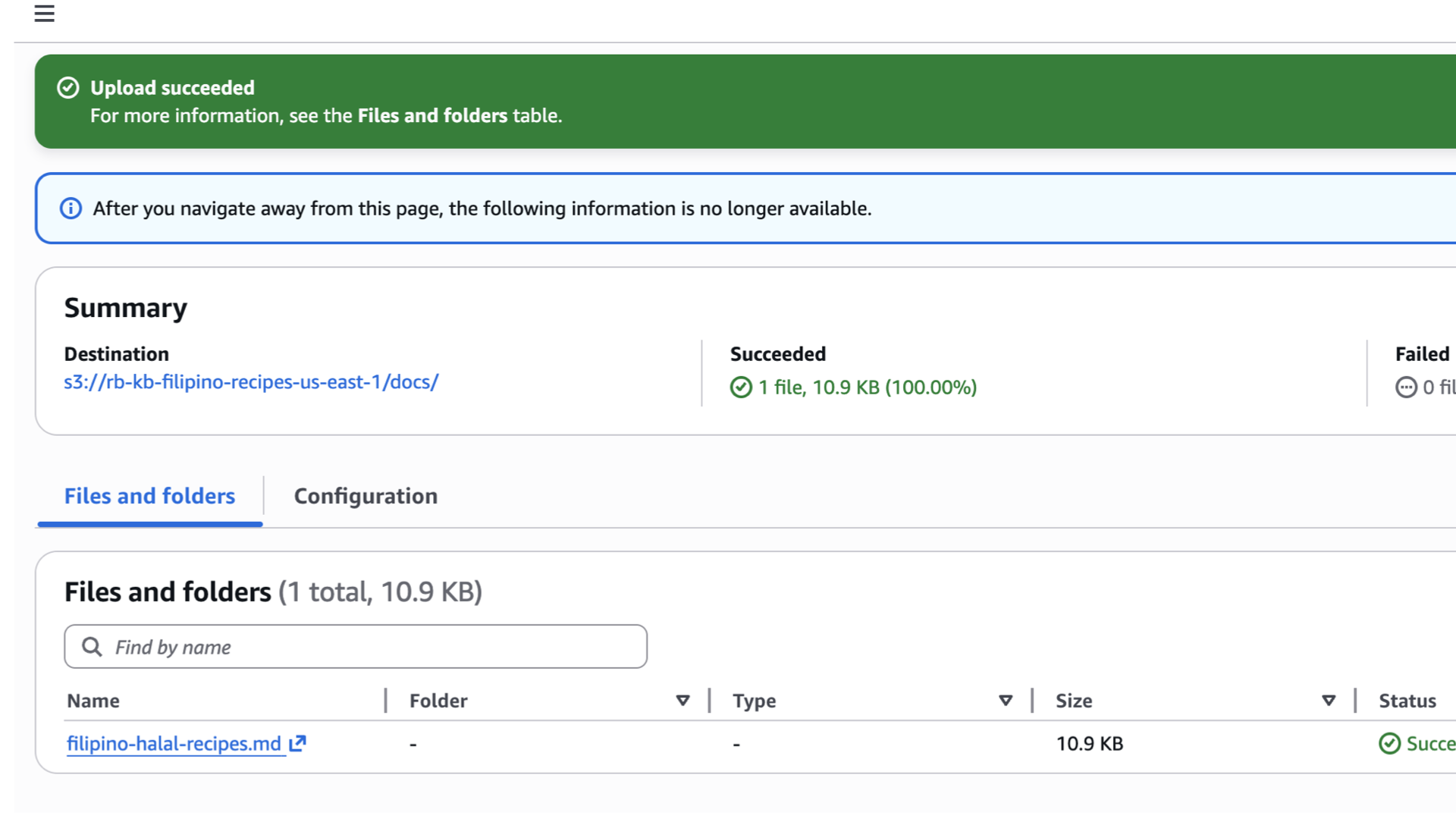Click the green Succeeded checkmark in Summary
Viewport: 1456px width, 819px height.
point(740,388)
